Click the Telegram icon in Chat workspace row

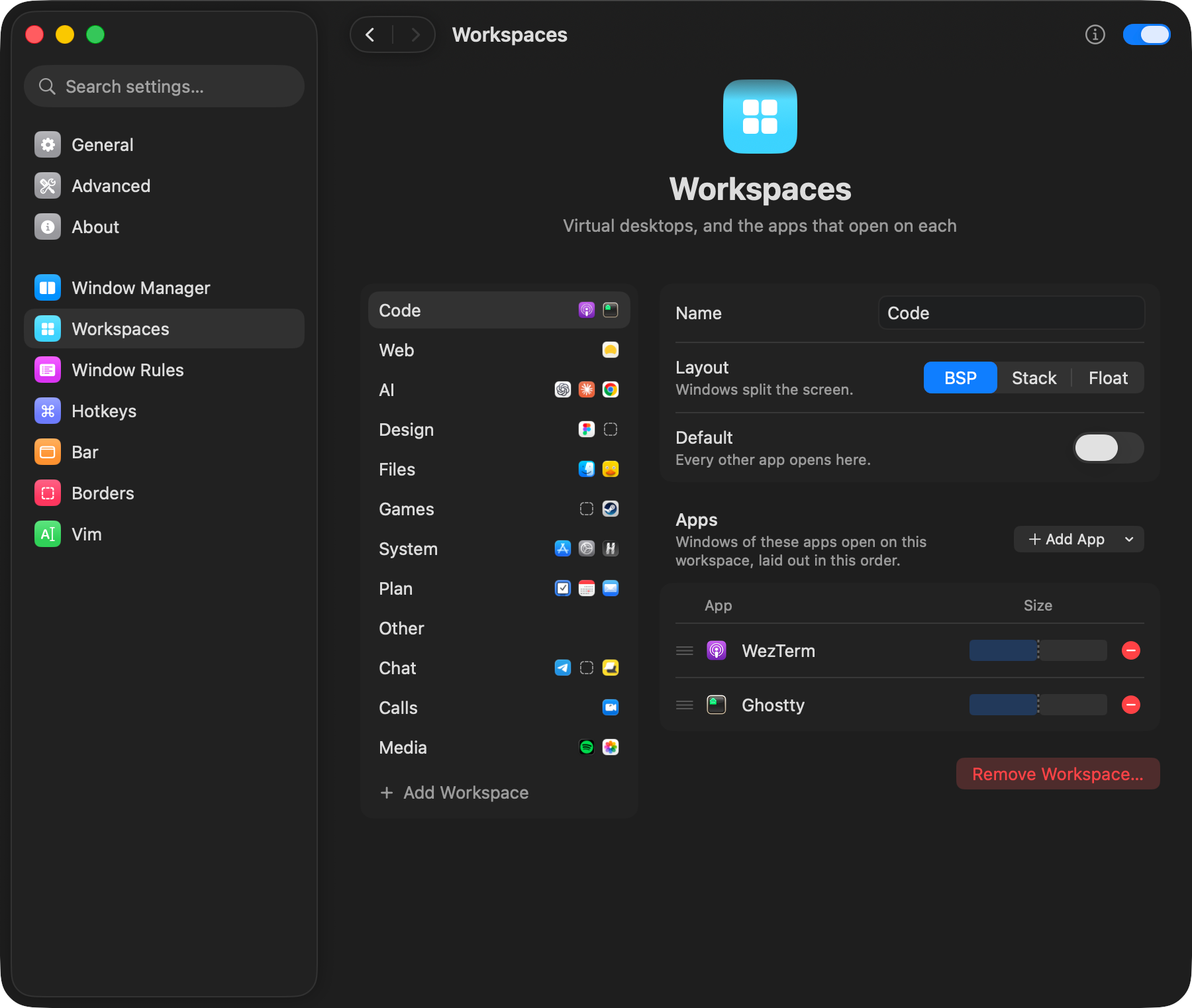pyautogui.click(x=563, y=668)
